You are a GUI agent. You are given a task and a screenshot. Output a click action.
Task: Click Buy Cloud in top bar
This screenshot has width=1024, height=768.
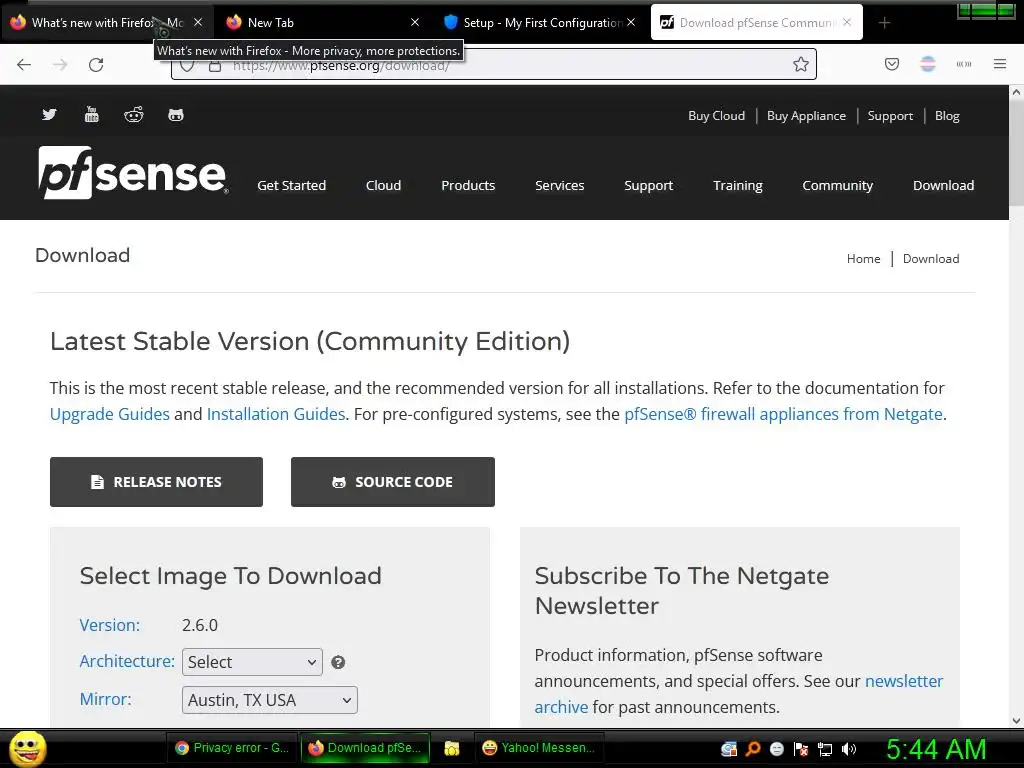(x=716, y=116)
